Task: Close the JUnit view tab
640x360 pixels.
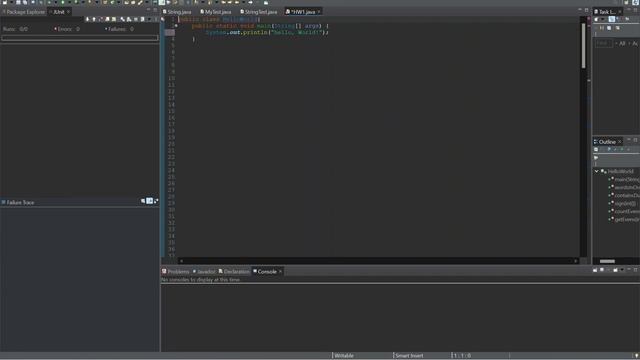Action: (x=68, y=12)
